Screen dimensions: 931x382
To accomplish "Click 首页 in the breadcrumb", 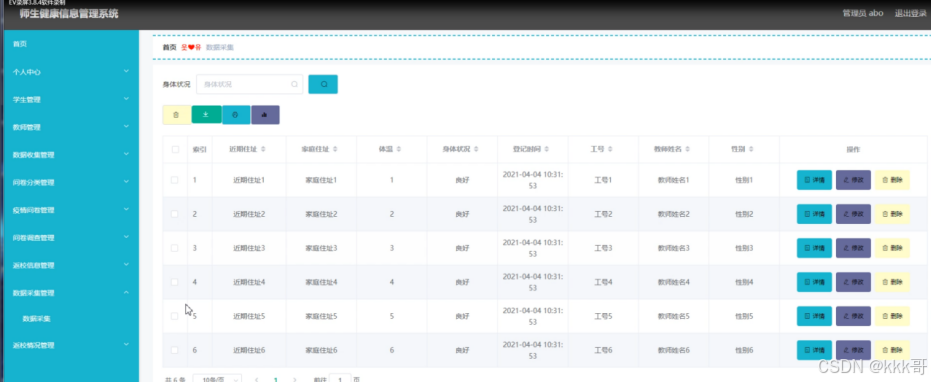I will [x=169, y=47].
